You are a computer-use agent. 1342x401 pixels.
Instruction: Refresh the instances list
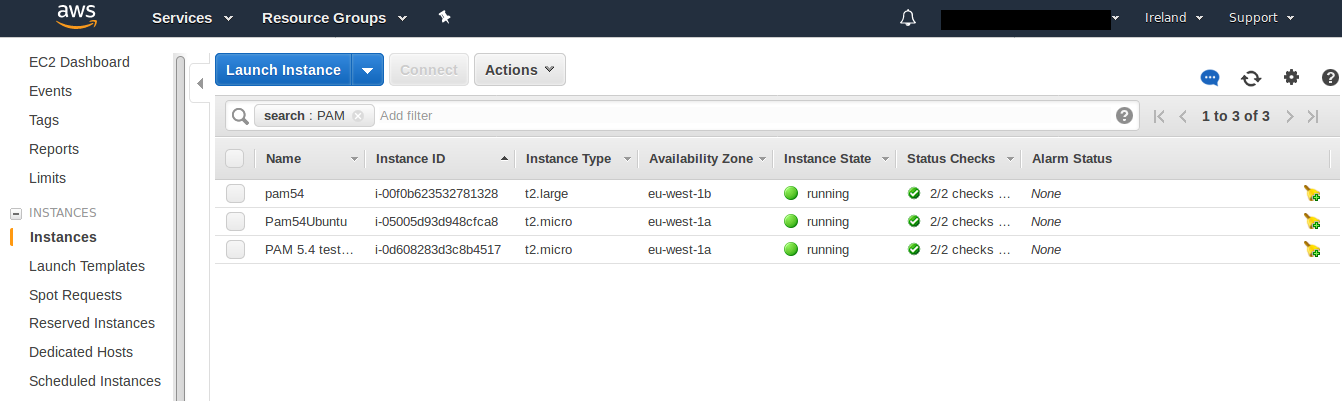click(x=1251, y=78)
